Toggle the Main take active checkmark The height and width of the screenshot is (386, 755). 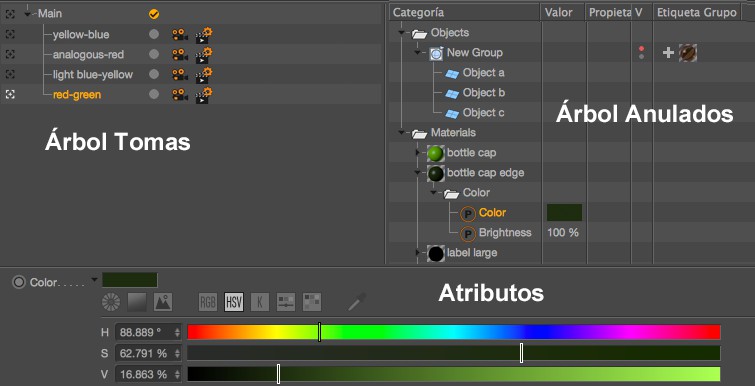point(154,14)
